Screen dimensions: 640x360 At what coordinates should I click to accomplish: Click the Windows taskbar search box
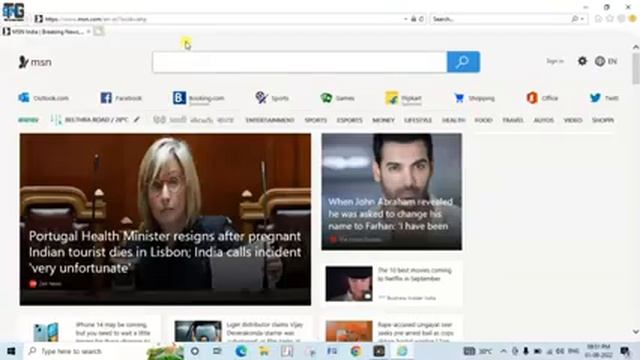pyautogui.click(x=85, y=351)
